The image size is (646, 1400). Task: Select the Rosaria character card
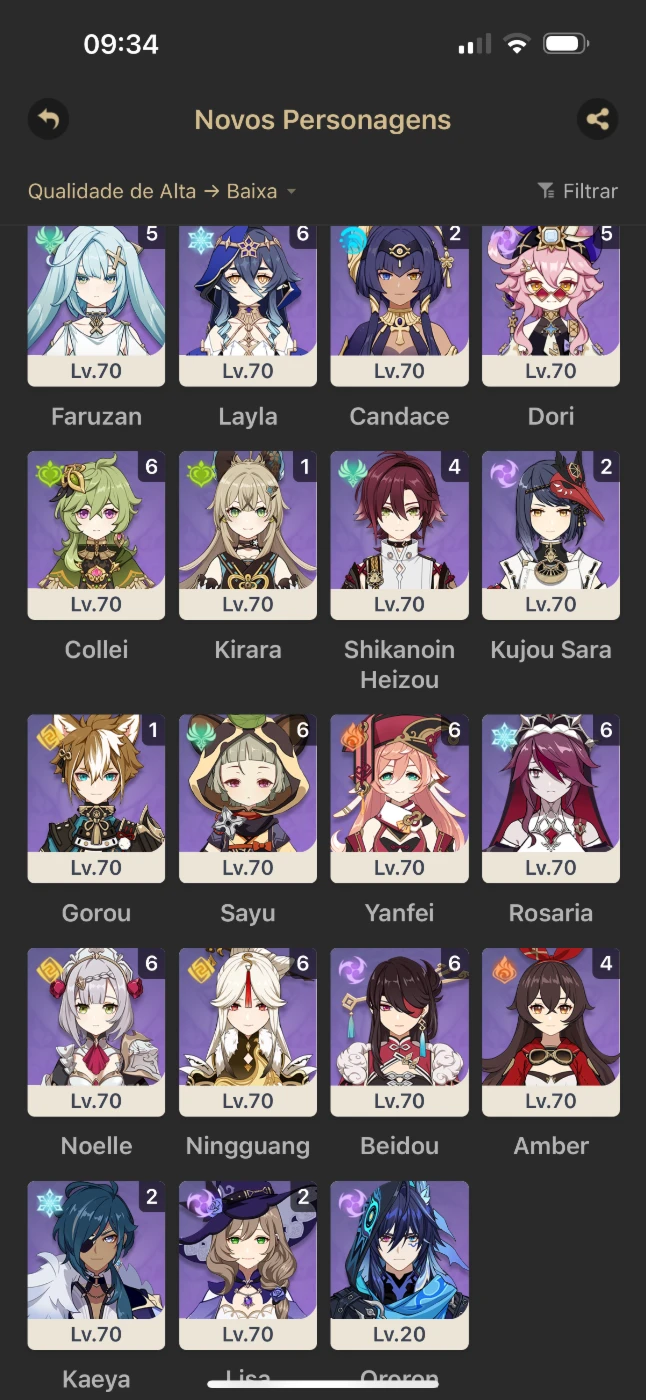pyautogui.click(x=551, y=798)
